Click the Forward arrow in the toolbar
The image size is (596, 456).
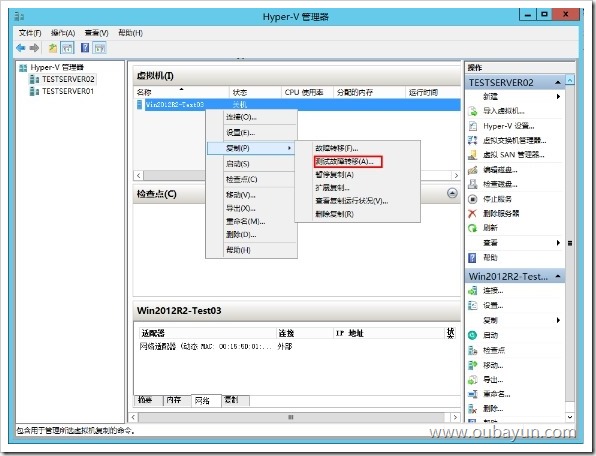tap(34, 48)
